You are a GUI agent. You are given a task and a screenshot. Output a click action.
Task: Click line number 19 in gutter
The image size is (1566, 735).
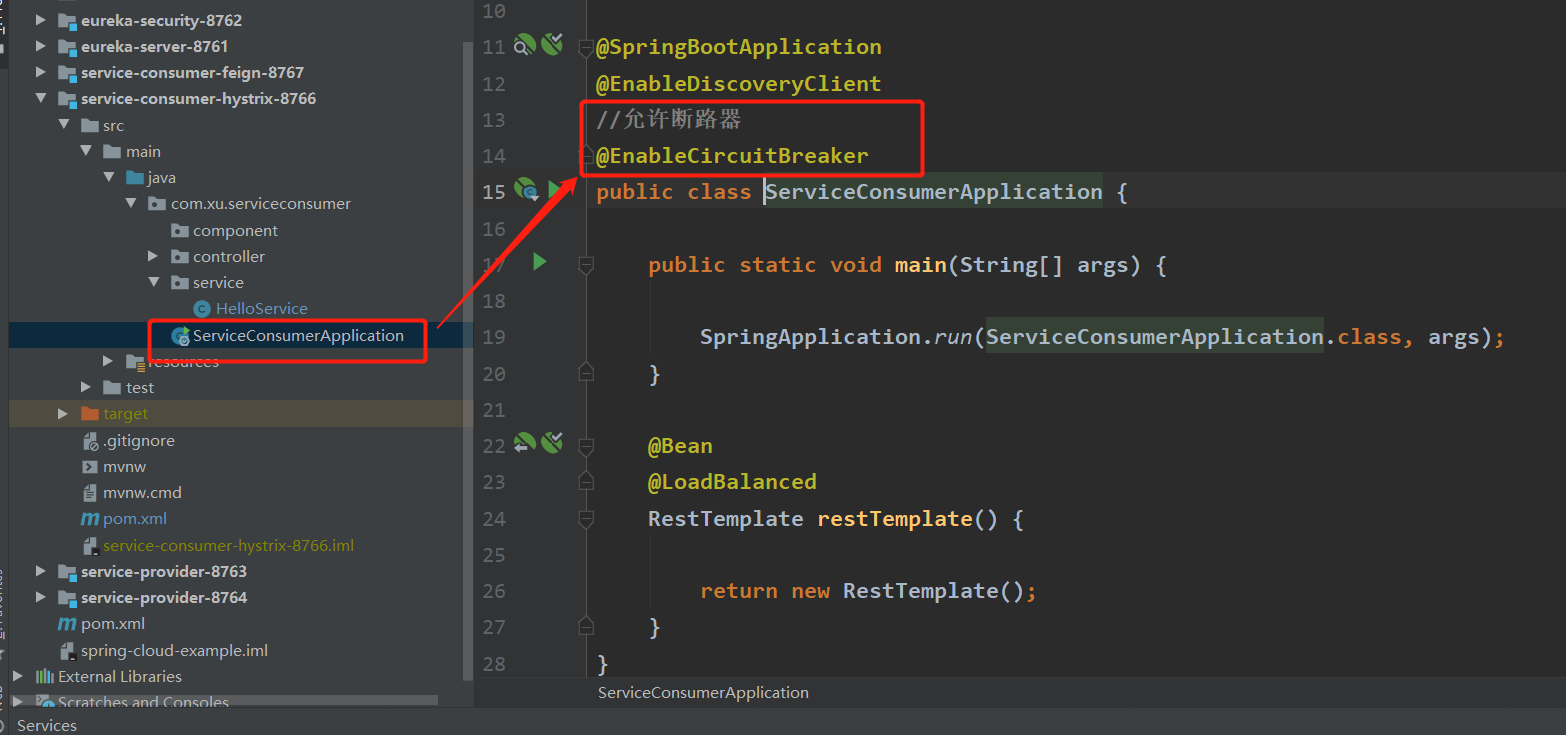(x=494, y=337)
